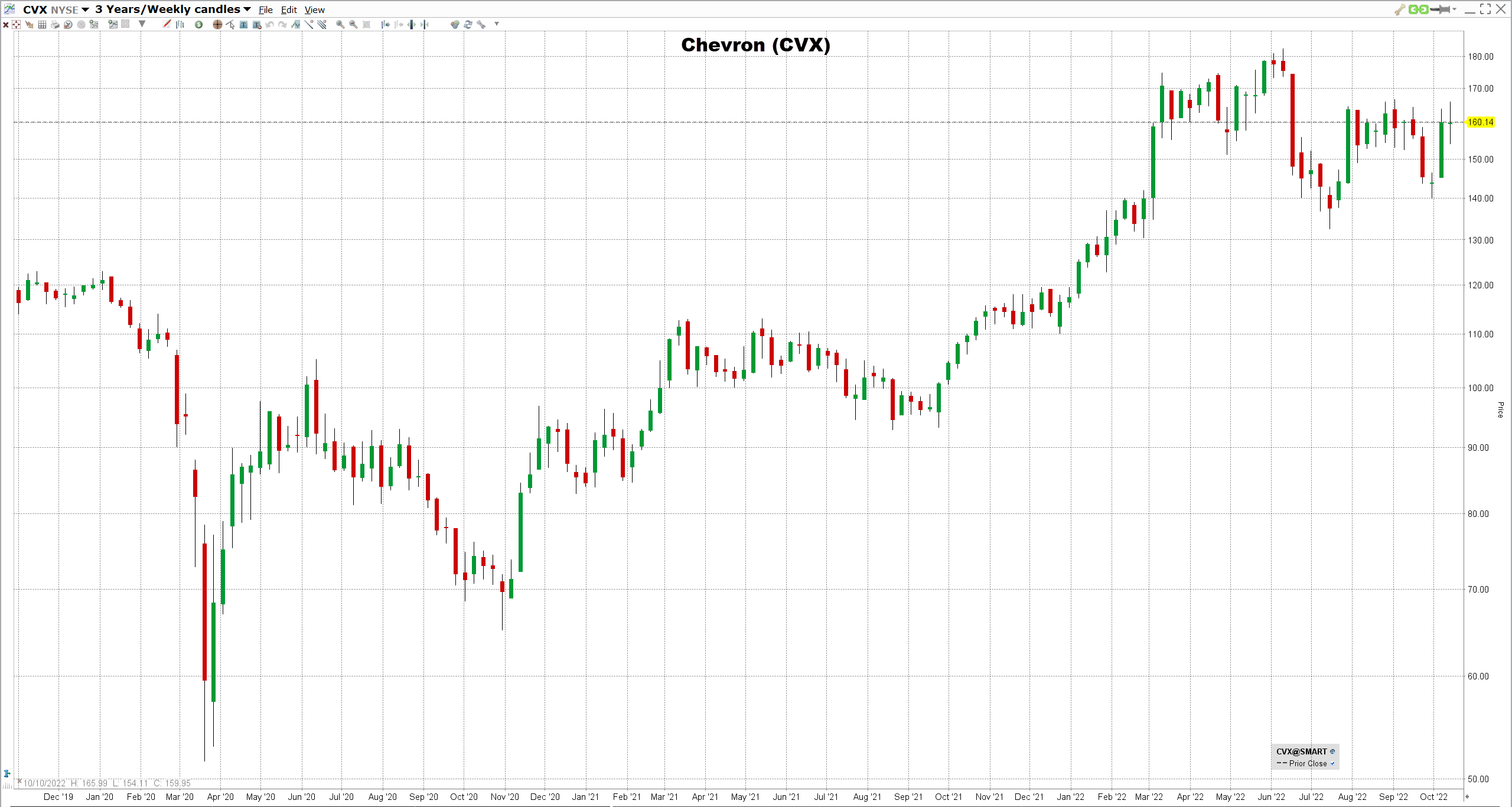Remove text annotation with T-minus icon
This screenshot has width=1512, height=807.
coord(256,25)
